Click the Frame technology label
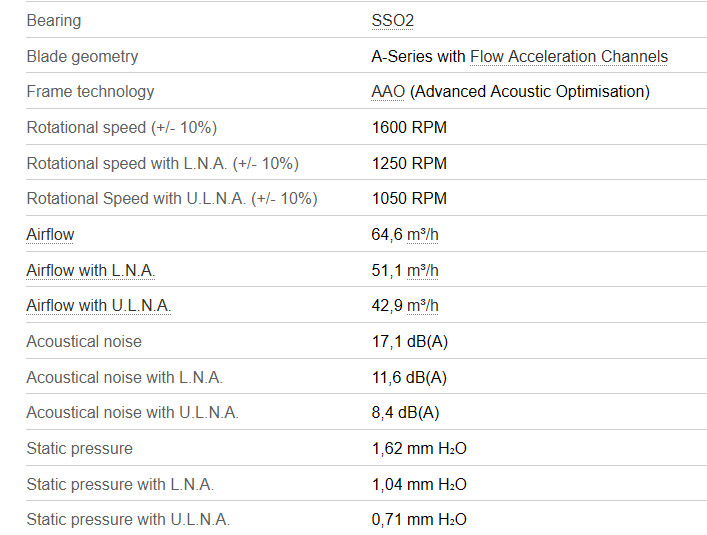 [x=90, y=91]
